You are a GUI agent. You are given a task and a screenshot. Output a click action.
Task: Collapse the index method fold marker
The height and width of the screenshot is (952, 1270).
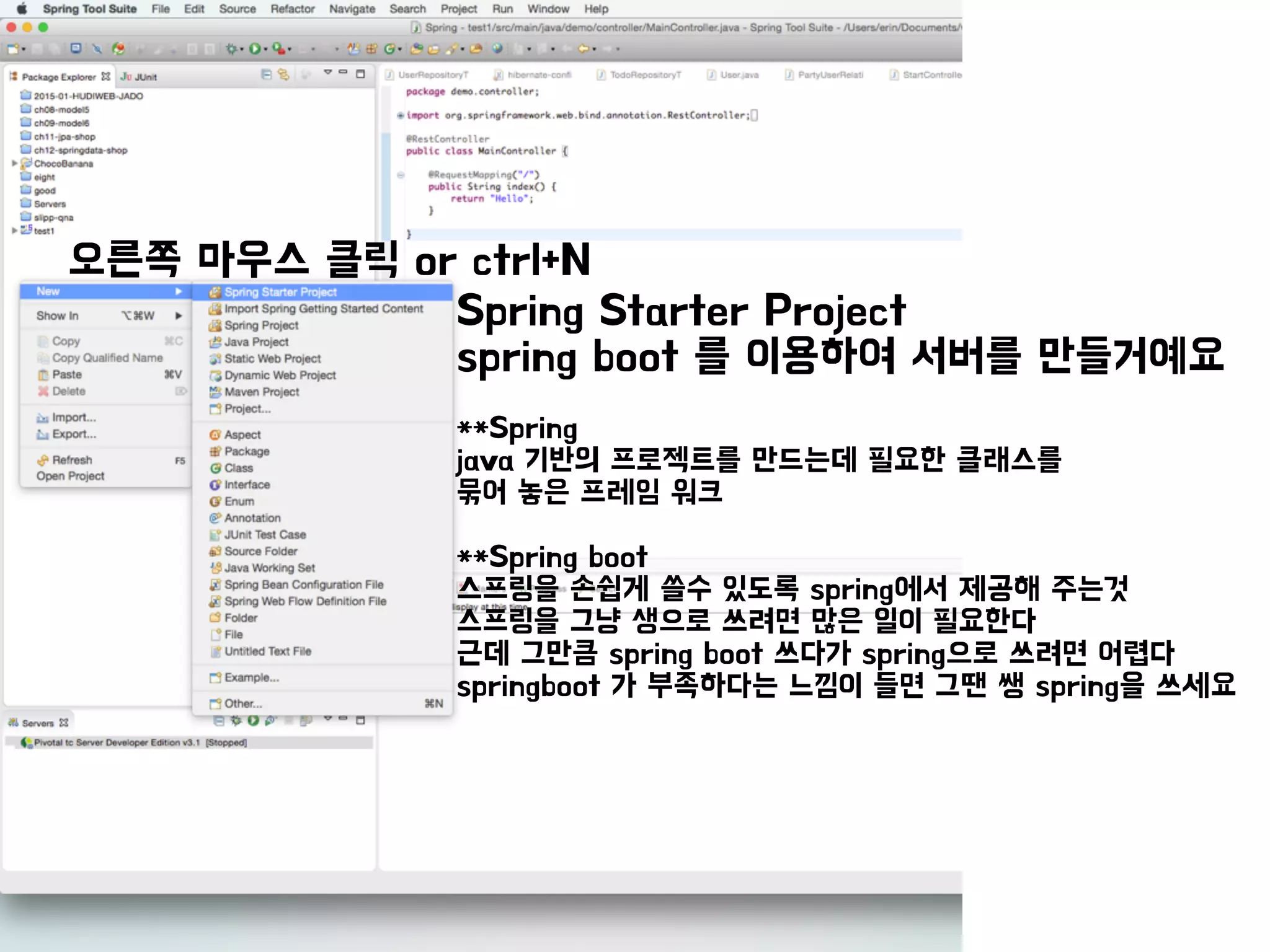point(401,175)
